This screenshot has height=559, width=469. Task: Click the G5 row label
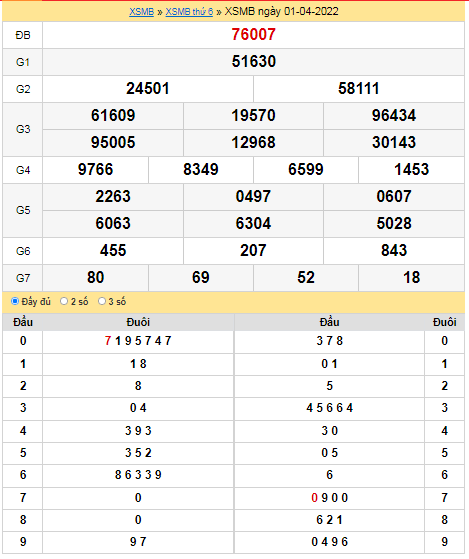click(23, 210)
